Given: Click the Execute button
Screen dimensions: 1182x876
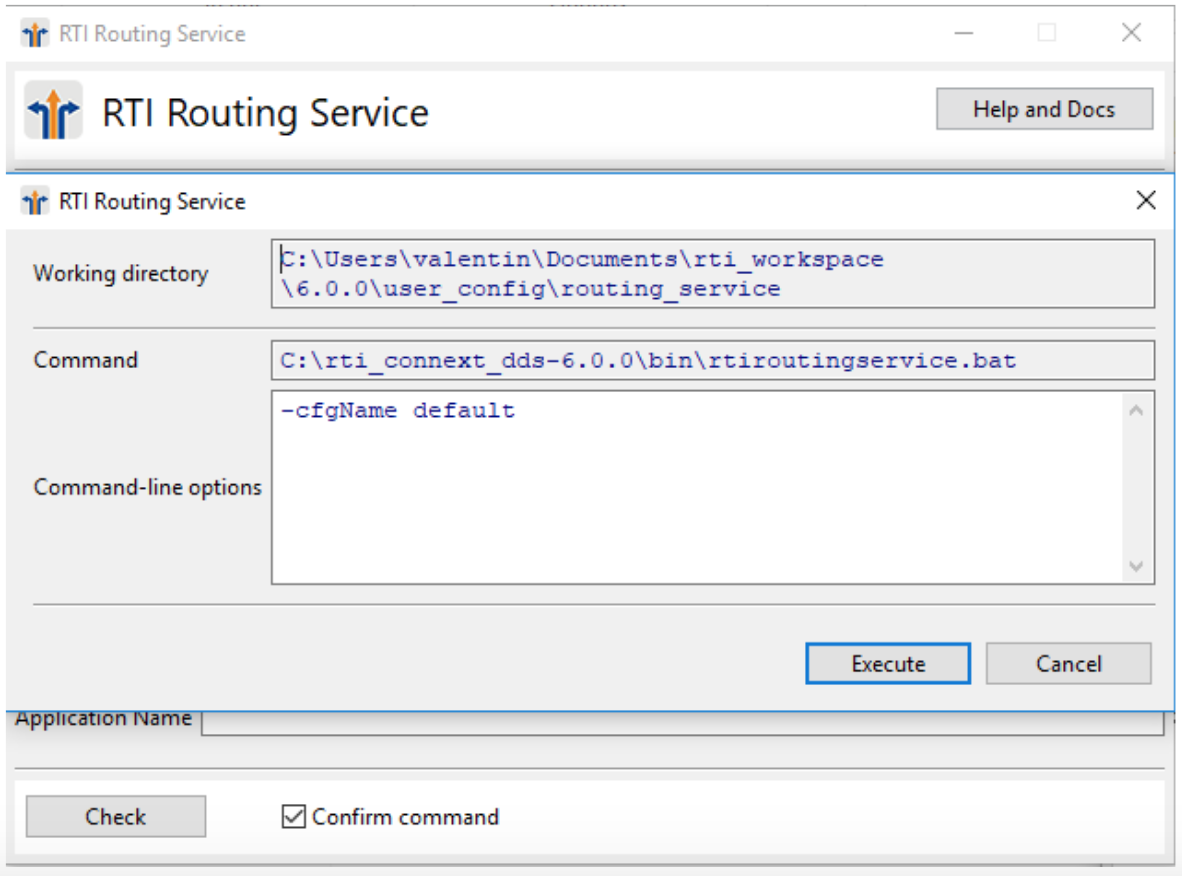Looking at the screenshot, I should click(888, 663).
